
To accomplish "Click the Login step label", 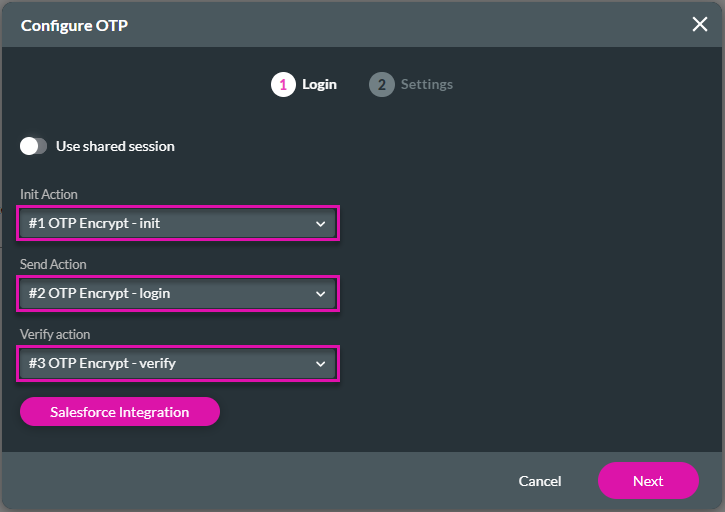I will tap(319, 85).
